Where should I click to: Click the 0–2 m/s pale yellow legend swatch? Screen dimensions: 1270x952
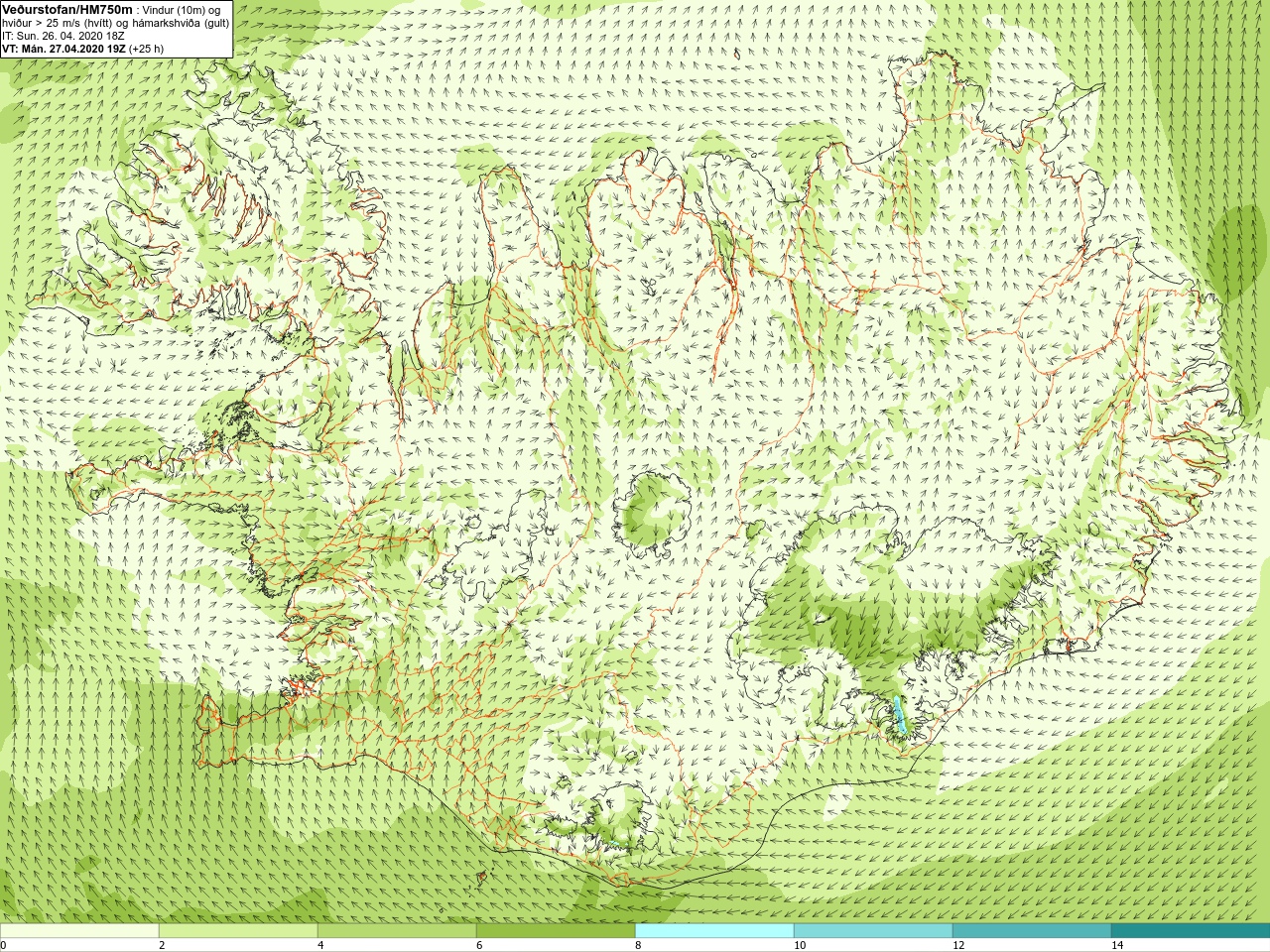pos(79,931)
